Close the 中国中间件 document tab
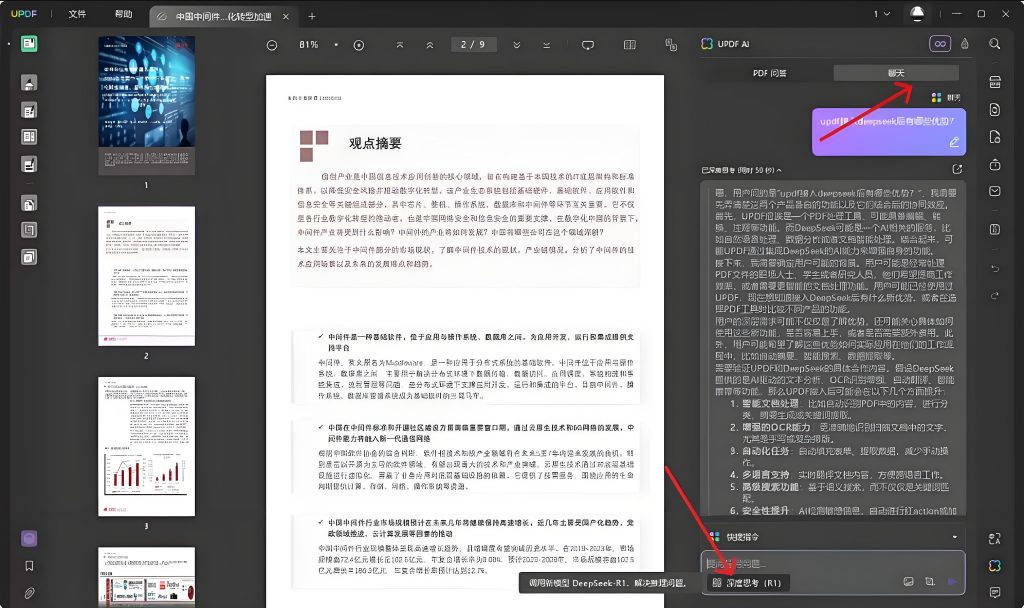This screenshot has width=1024, height=608. tap(285, 16)
